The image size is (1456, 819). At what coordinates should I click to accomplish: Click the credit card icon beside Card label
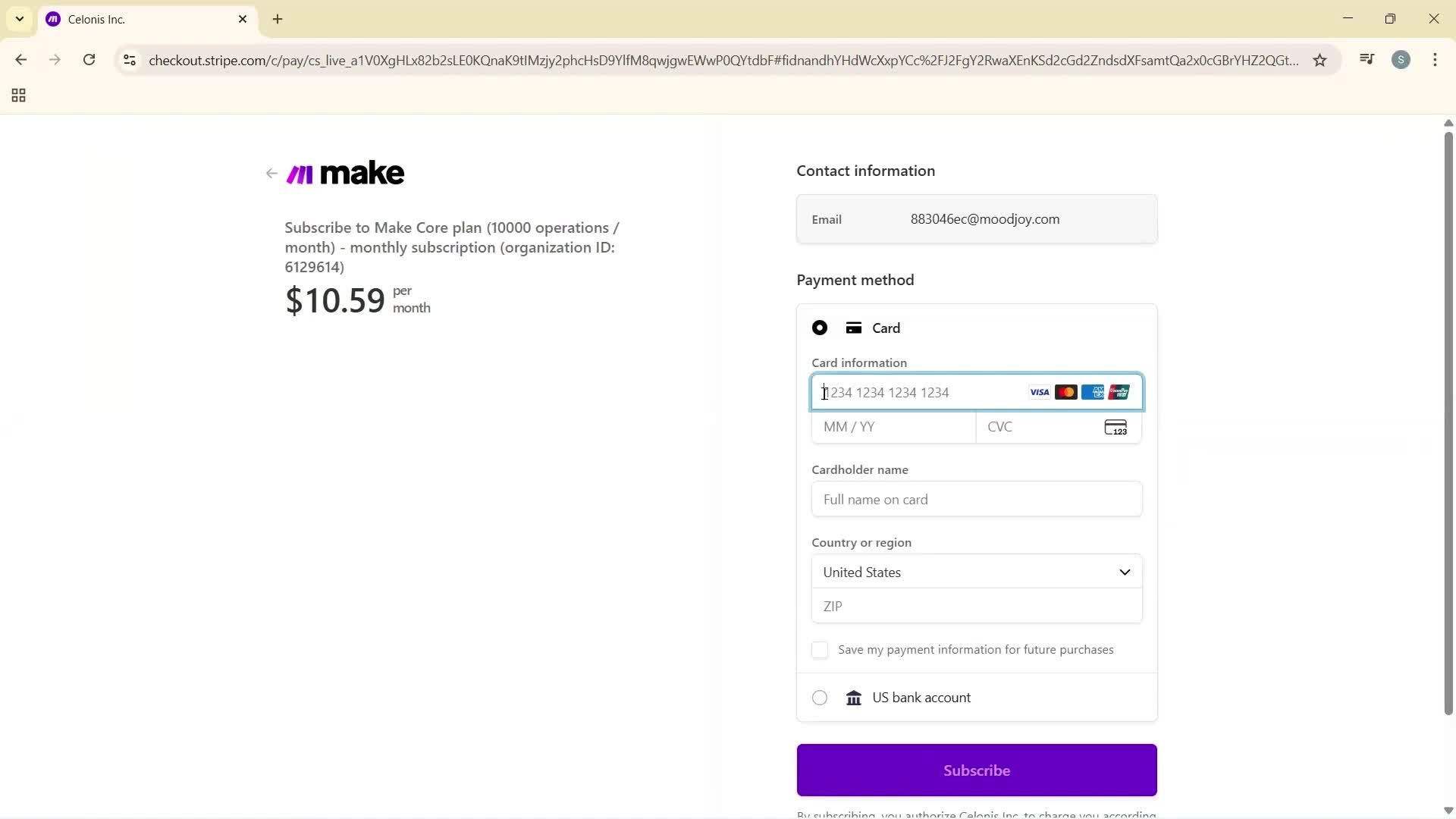pos(854,328)
